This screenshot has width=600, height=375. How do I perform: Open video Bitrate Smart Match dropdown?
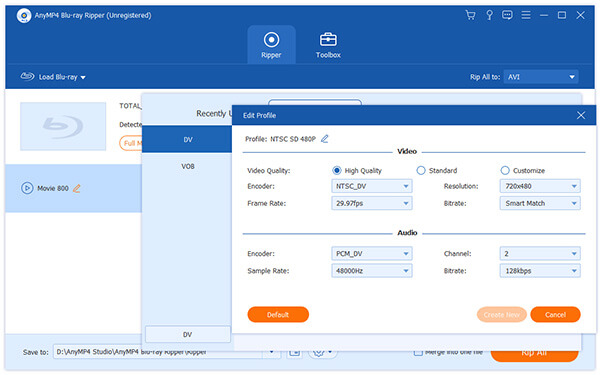[x=540, y=203]
